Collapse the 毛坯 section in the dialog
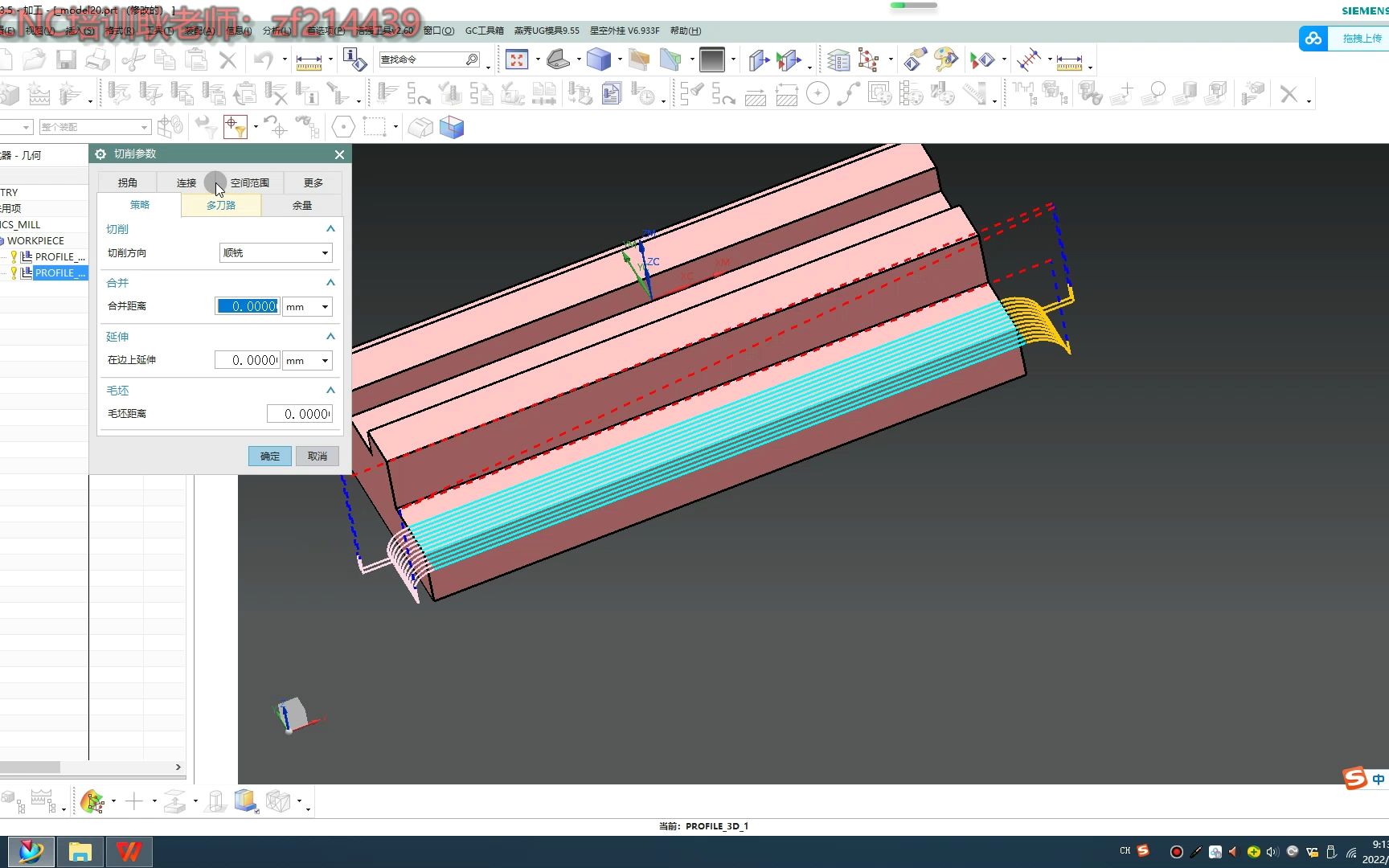Image resolution: width=1389 pixels, height=868 pixels. [330, 390]
